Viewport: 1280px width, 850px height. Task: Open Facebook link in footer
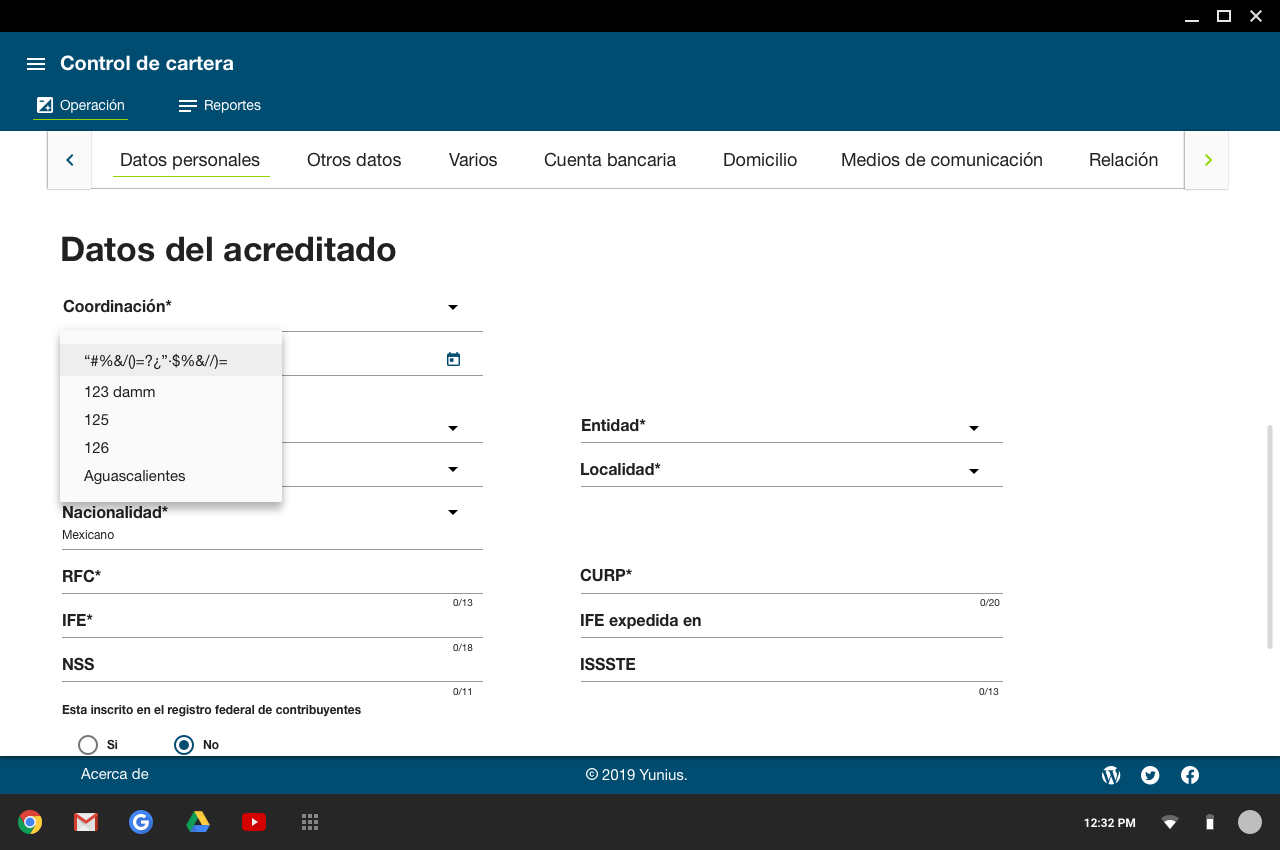coord(1190,775)
